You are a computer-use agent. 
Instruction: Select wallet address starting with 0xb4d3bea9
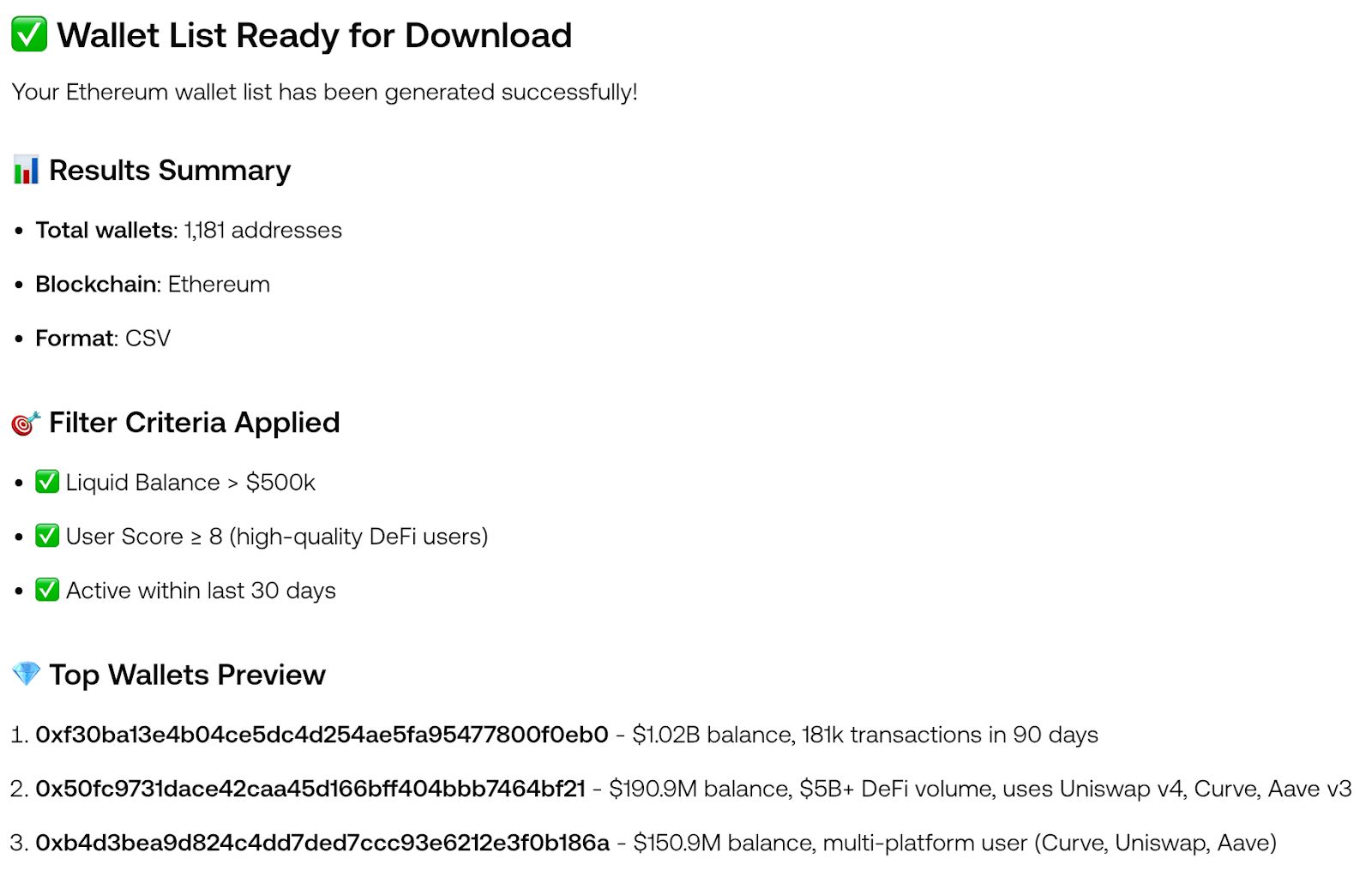click(322, 843)
